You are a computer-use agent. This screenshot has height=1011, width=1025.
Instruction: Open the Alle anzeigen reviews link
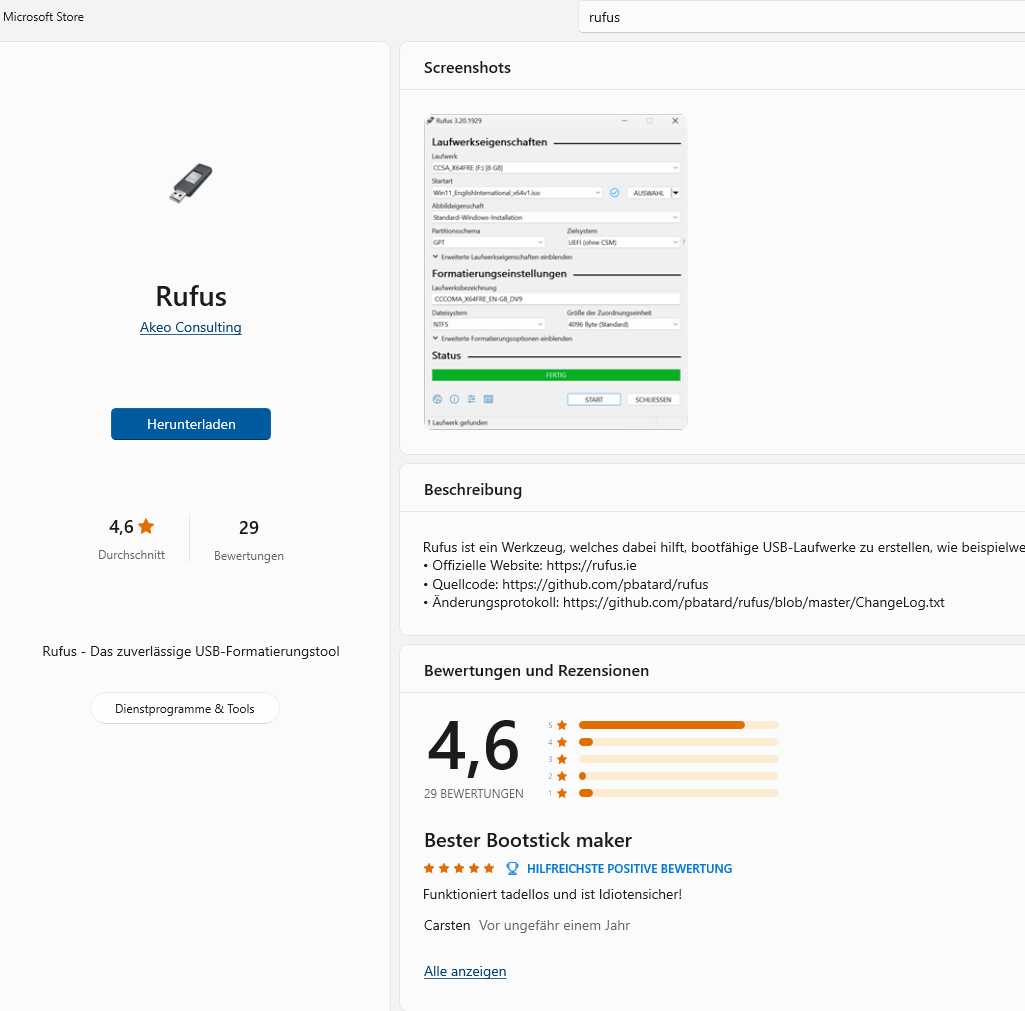pyautogui.click(x=465, y=971)
